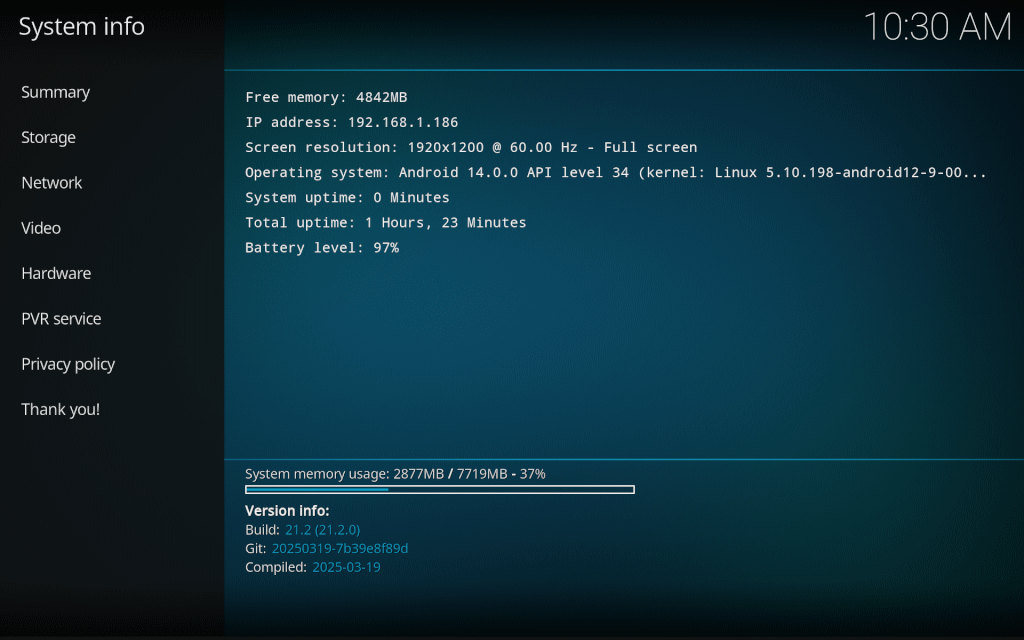This screenshot has width=1024, height=640.
Task: Click the Compiled date 2025-03-19
Action: pos(346,567)
